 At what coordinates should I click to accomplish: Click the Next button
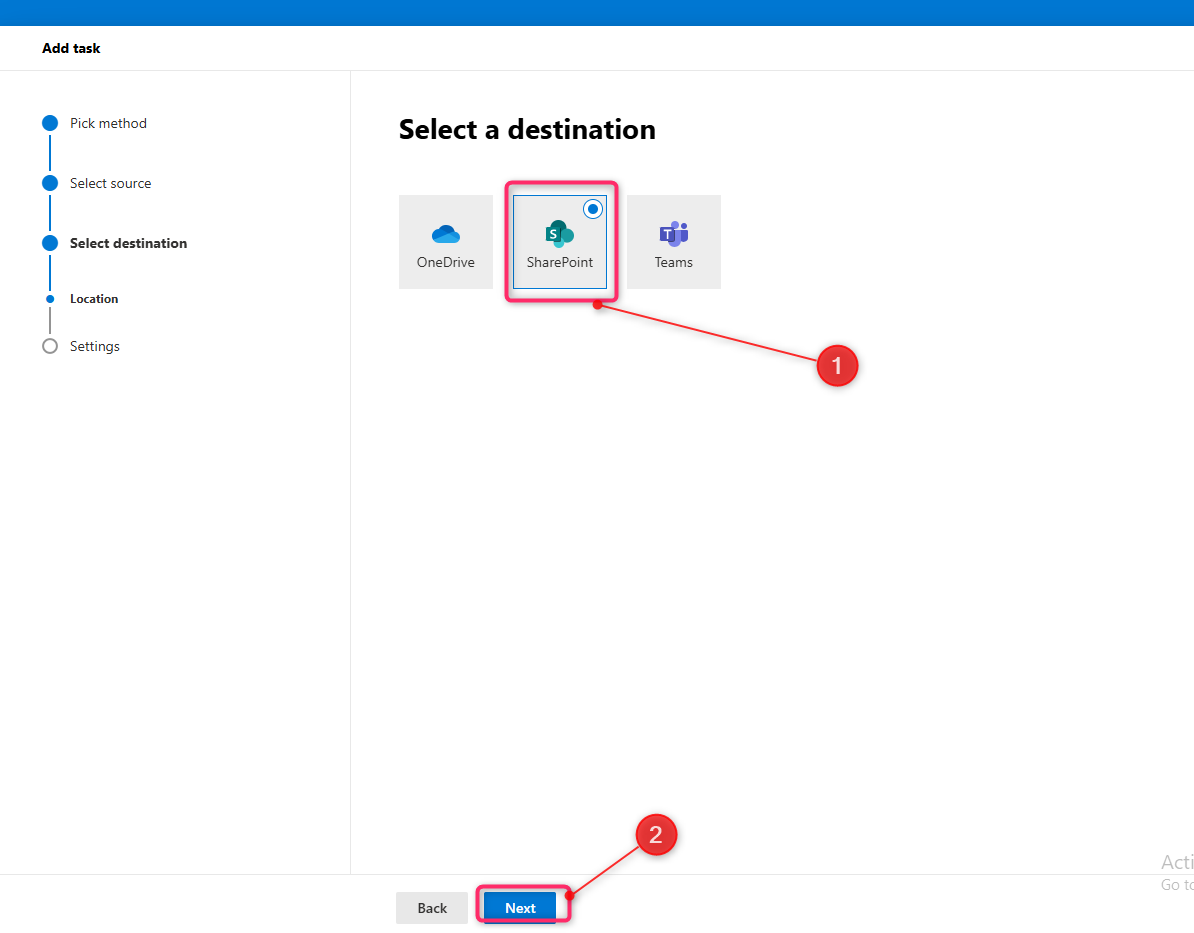520,907
